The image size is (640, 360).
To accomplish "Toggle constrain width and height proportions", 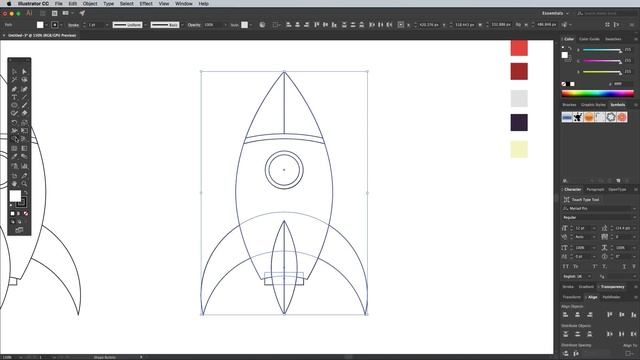I will [518, 24].
